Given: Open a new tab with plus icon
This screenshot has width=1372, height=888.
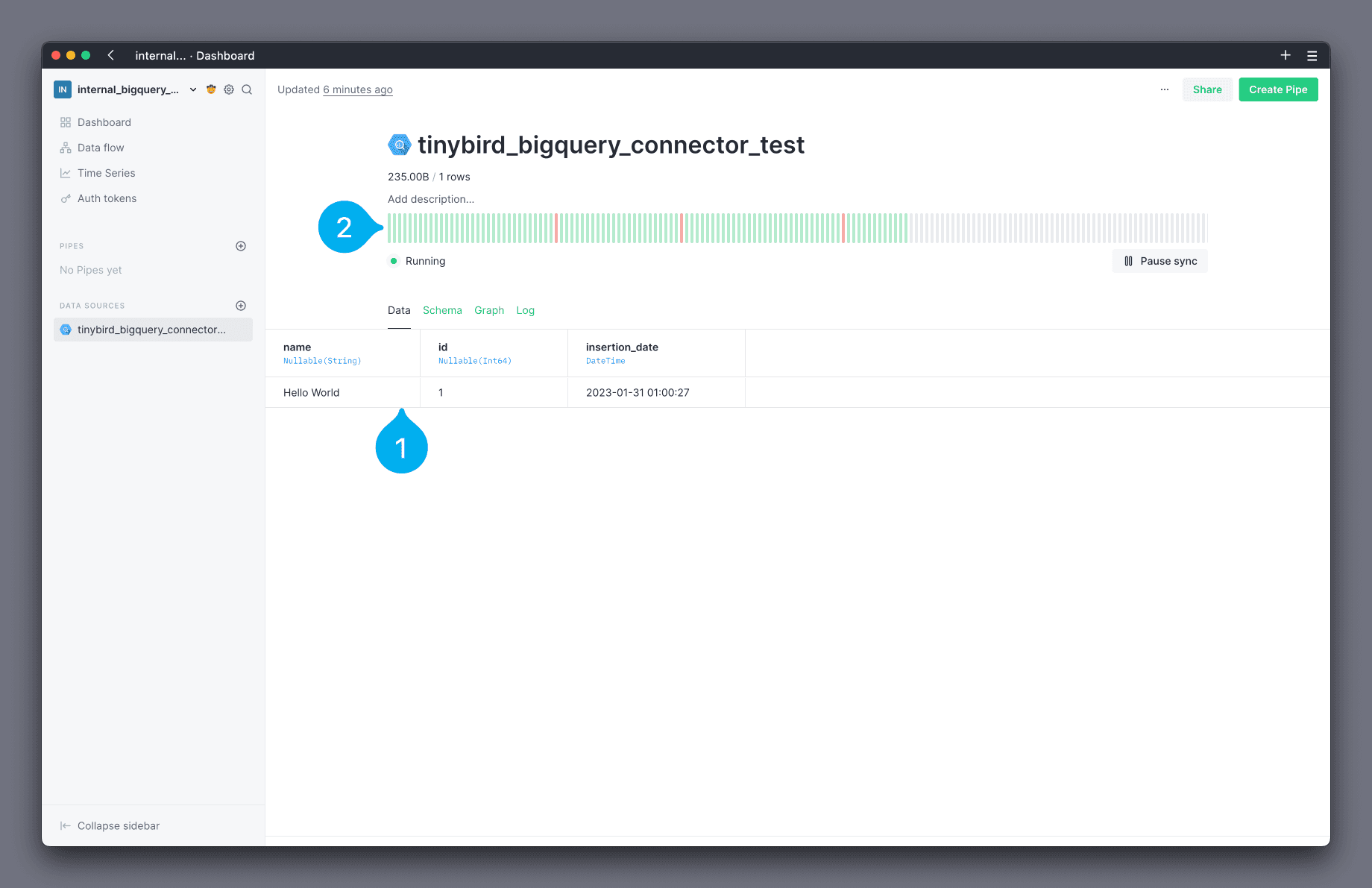Looking at the screenshot, I should pos(1286,55).
